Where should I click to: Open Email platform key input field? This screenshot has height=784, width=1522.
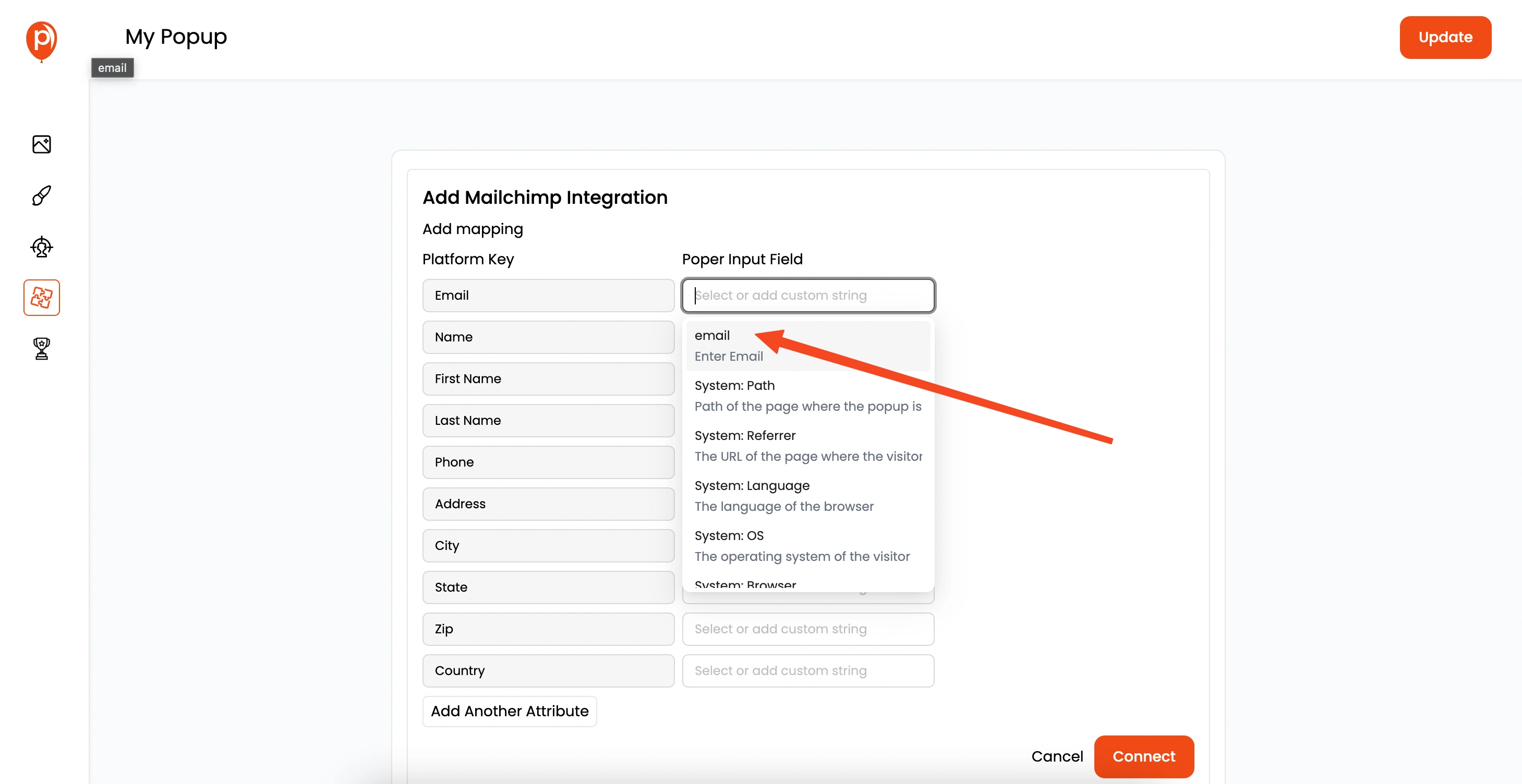pos(549,295)
